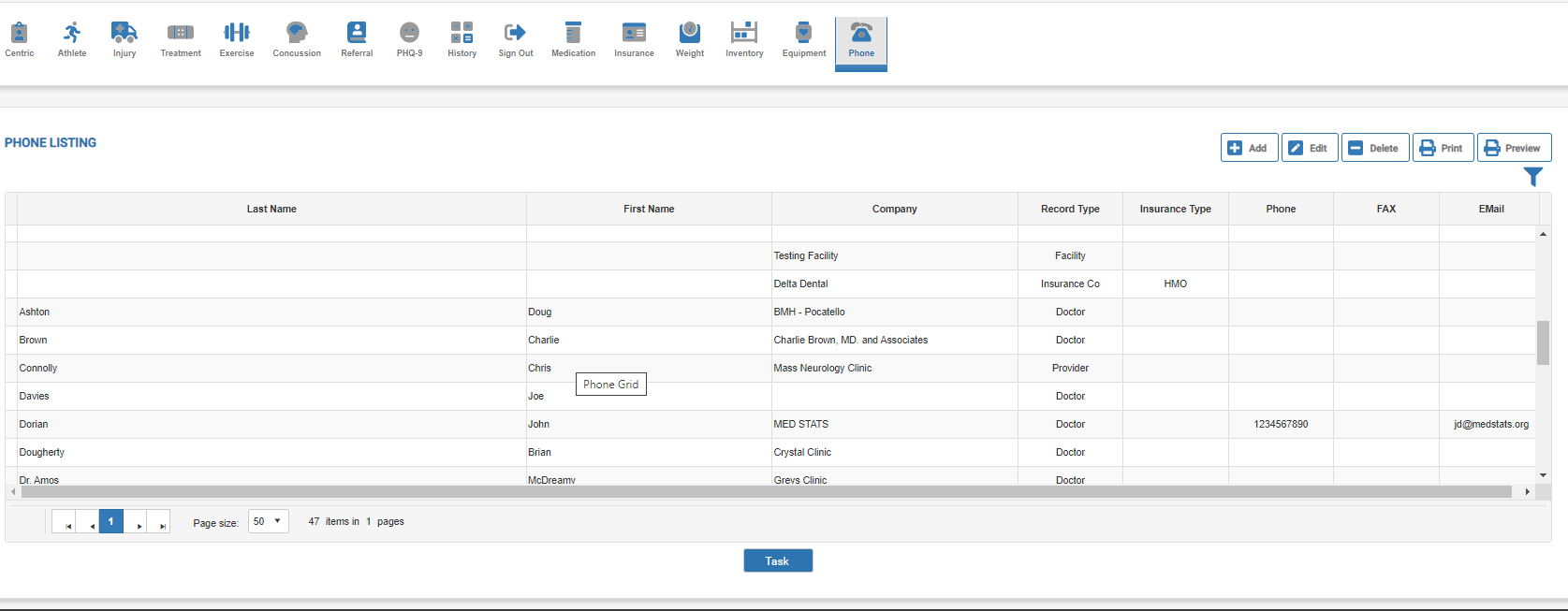Go to the last page
Image resolution: width=1568 pixels, height=611 pixels.
tap(158, 521)
